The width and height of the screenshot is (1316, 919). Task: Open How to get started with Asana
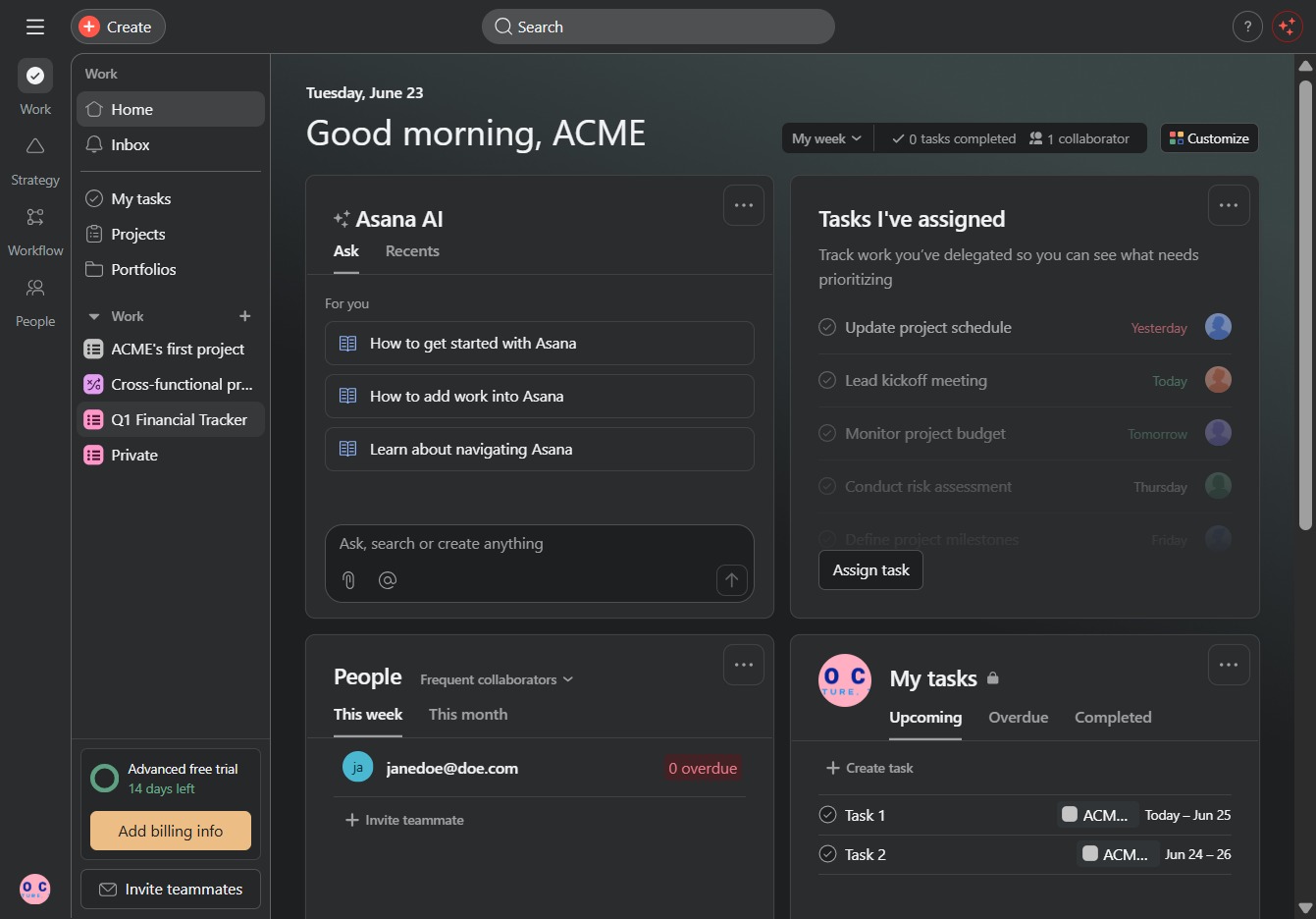point(540,343)
